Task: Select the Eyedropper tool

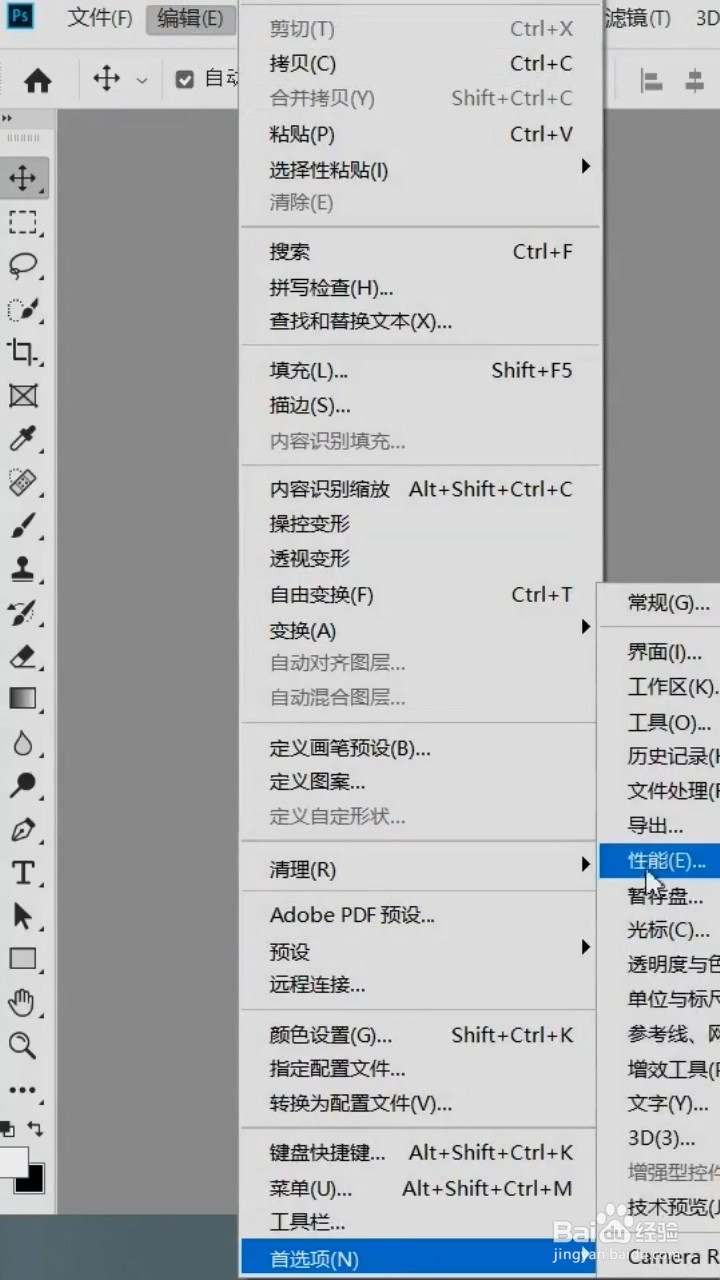Action: click(23, 438)
